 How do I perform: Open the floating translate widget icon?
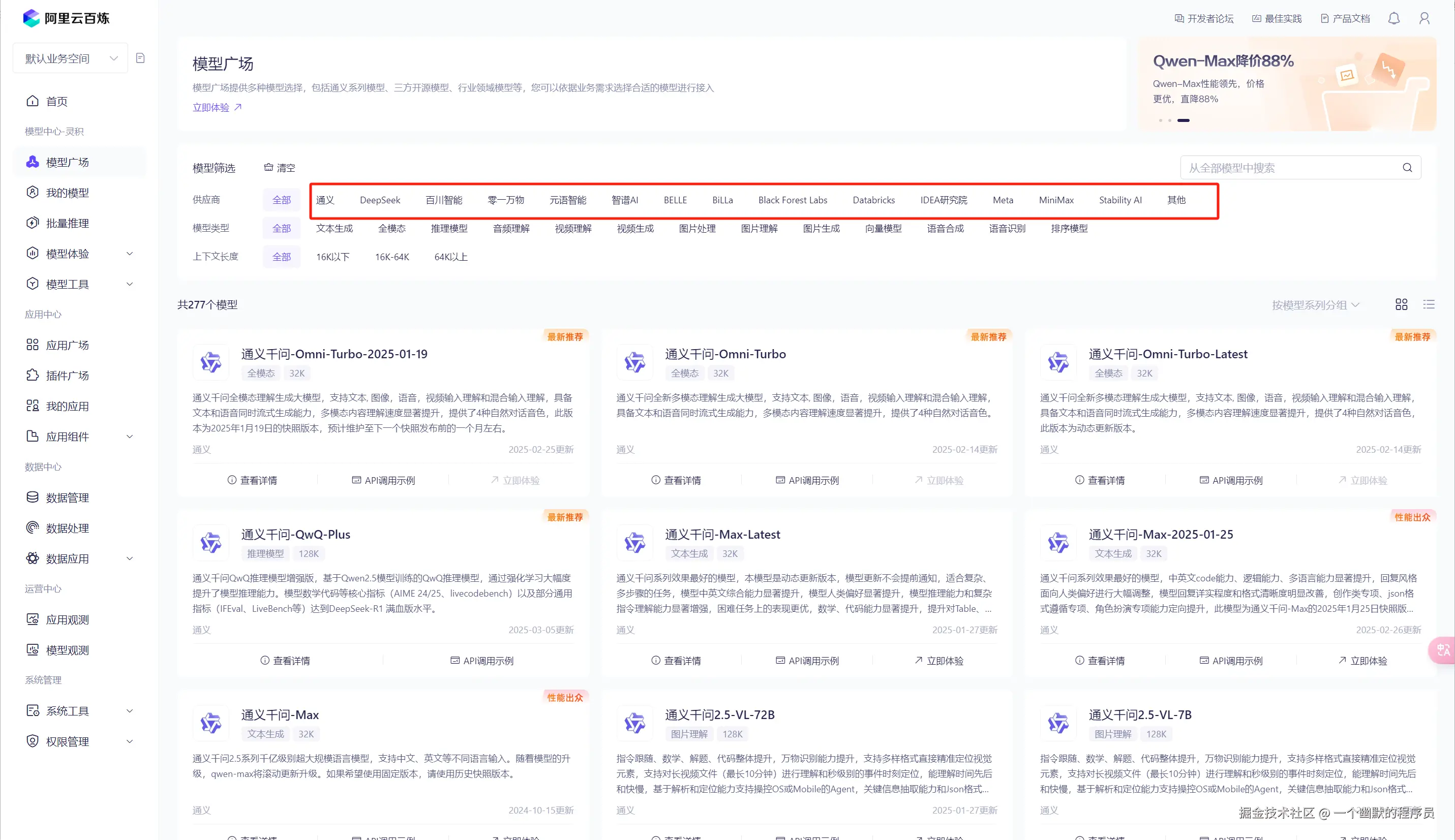pyautogui.click(x=1443, y=650)
